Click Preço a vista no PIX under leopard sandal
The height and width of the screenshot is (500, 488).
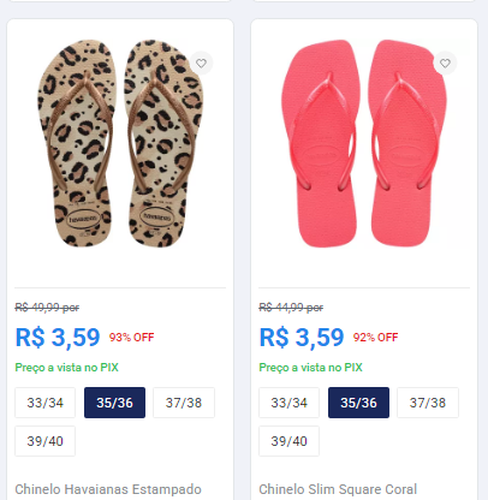[x=67, y=368]
